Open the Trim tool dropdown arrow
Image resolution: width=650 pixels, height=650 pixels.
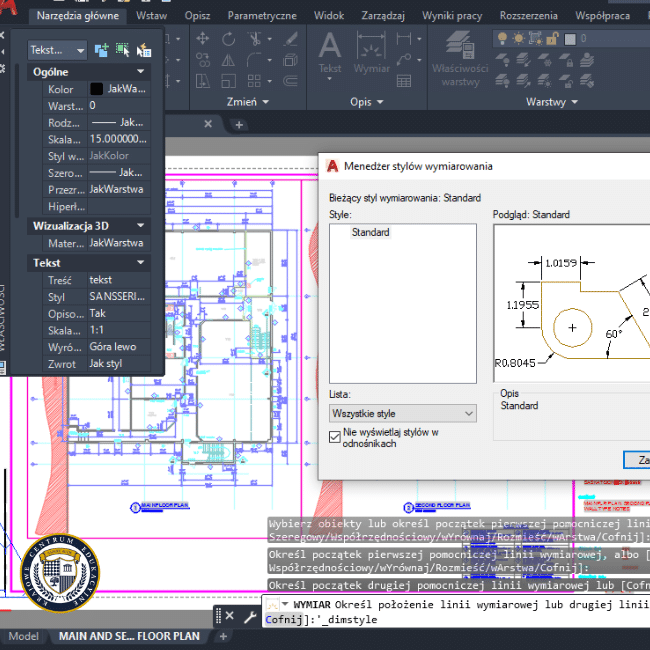(x=270, y=39)
